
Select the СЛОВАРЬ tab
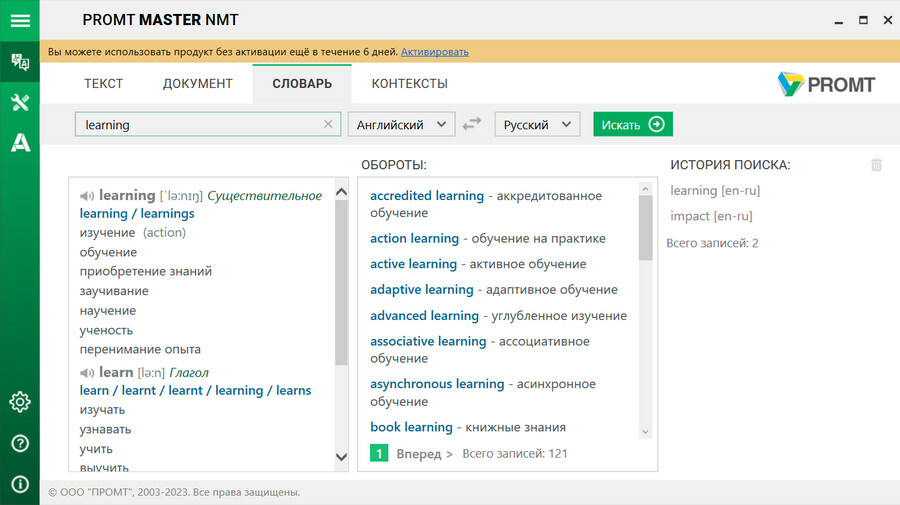pos(302,84)
